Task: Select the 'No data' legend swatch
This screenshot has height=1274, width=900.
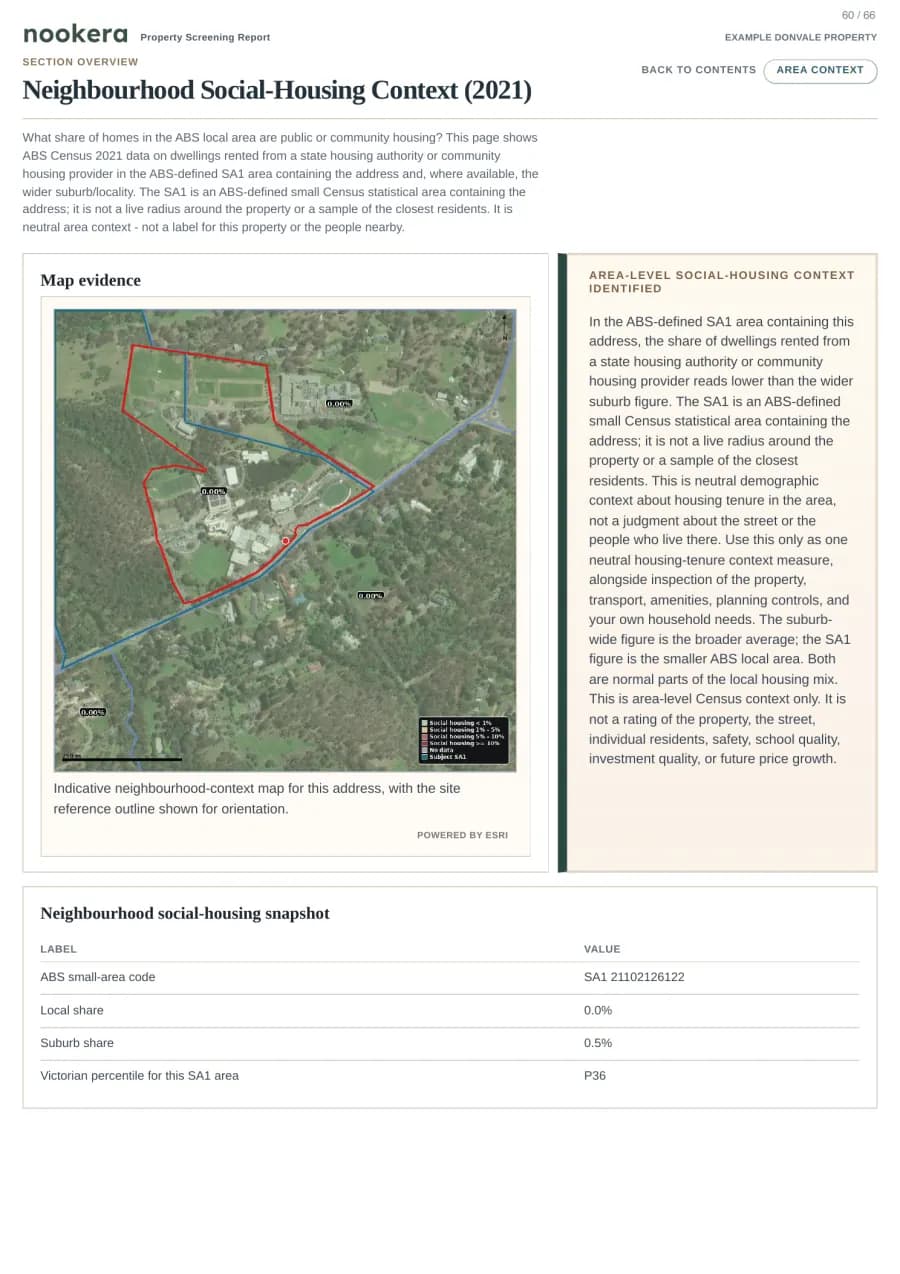Action: [425, 750]
